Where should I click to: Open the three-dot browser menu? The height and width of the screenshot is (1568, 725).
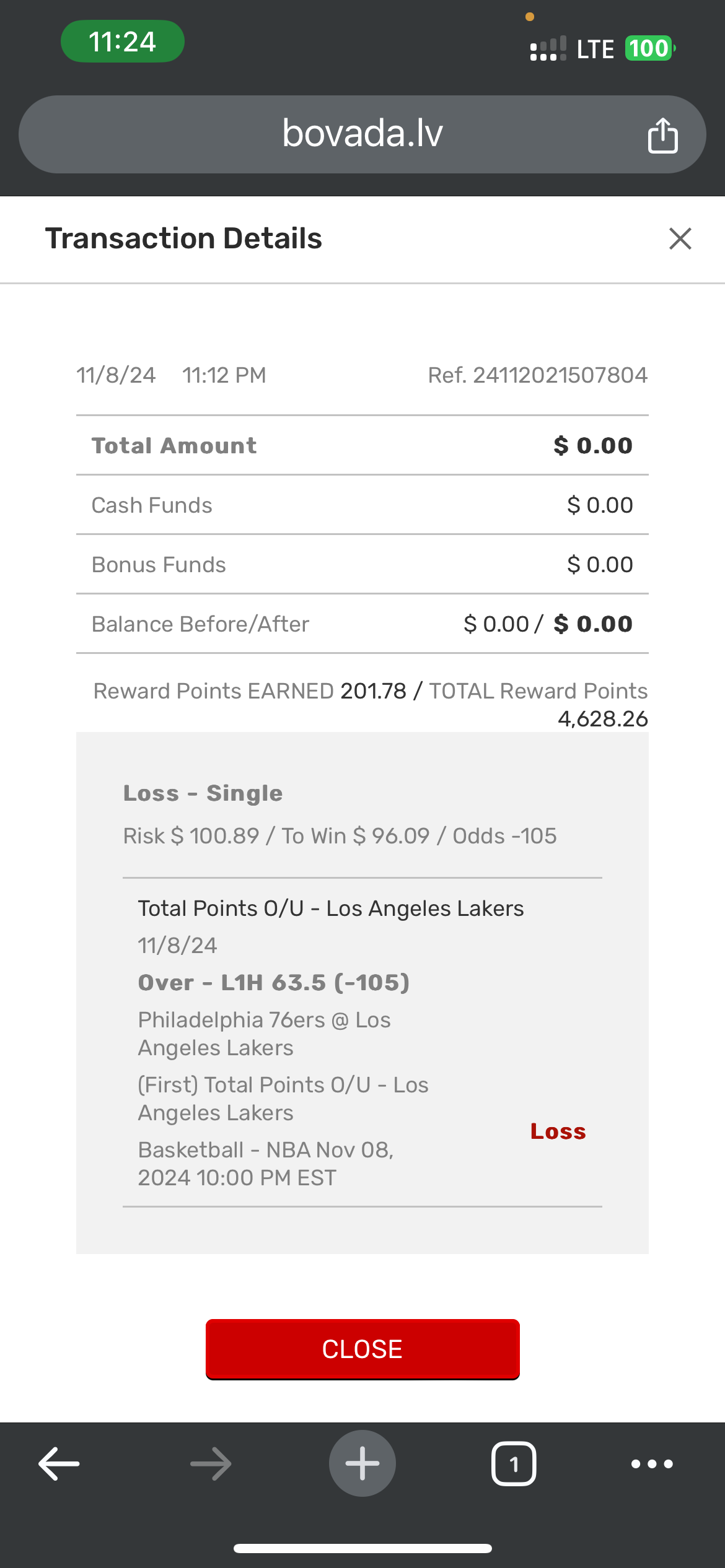point(652,1463)
